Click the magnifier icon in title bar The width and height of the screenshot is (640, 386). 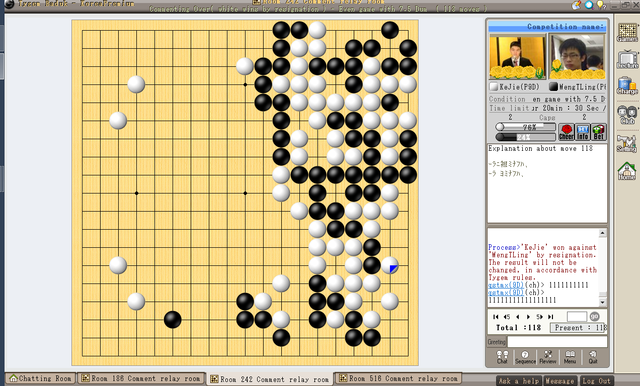coord(589,5)
